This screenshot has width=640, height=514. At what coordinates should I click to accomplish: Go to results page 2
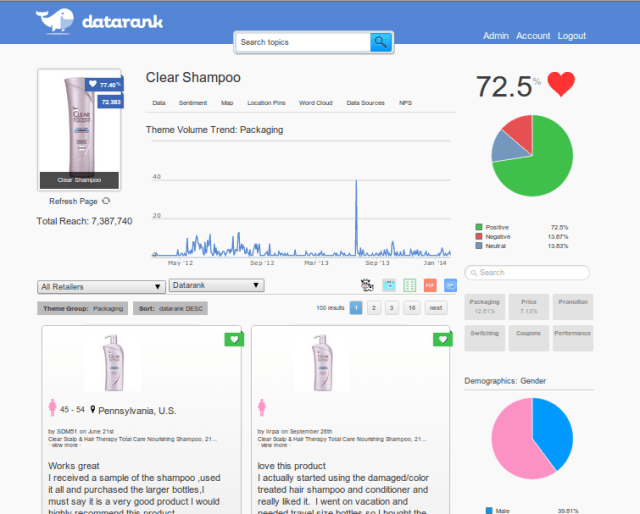(x=374, y=308)
